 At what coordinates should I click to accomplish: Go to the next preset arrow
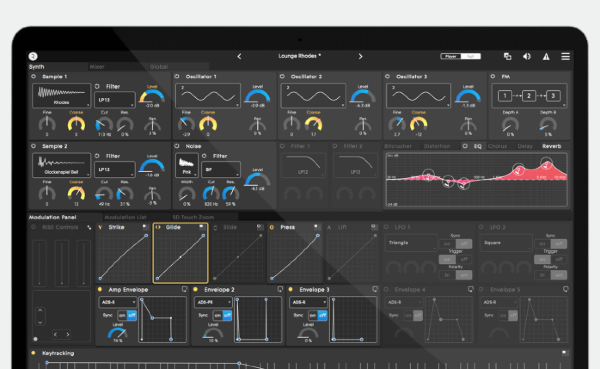pyautogui.click(x=360, y=56)
